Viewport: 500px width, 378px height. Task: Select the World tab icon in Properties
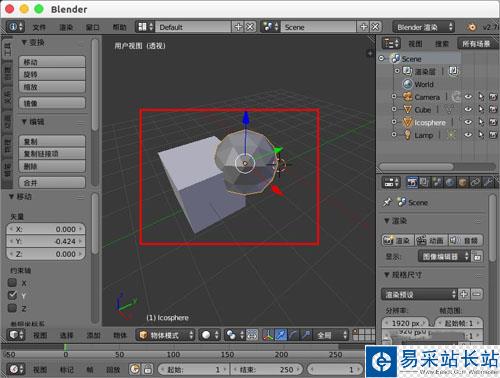(x=450, y=182)
